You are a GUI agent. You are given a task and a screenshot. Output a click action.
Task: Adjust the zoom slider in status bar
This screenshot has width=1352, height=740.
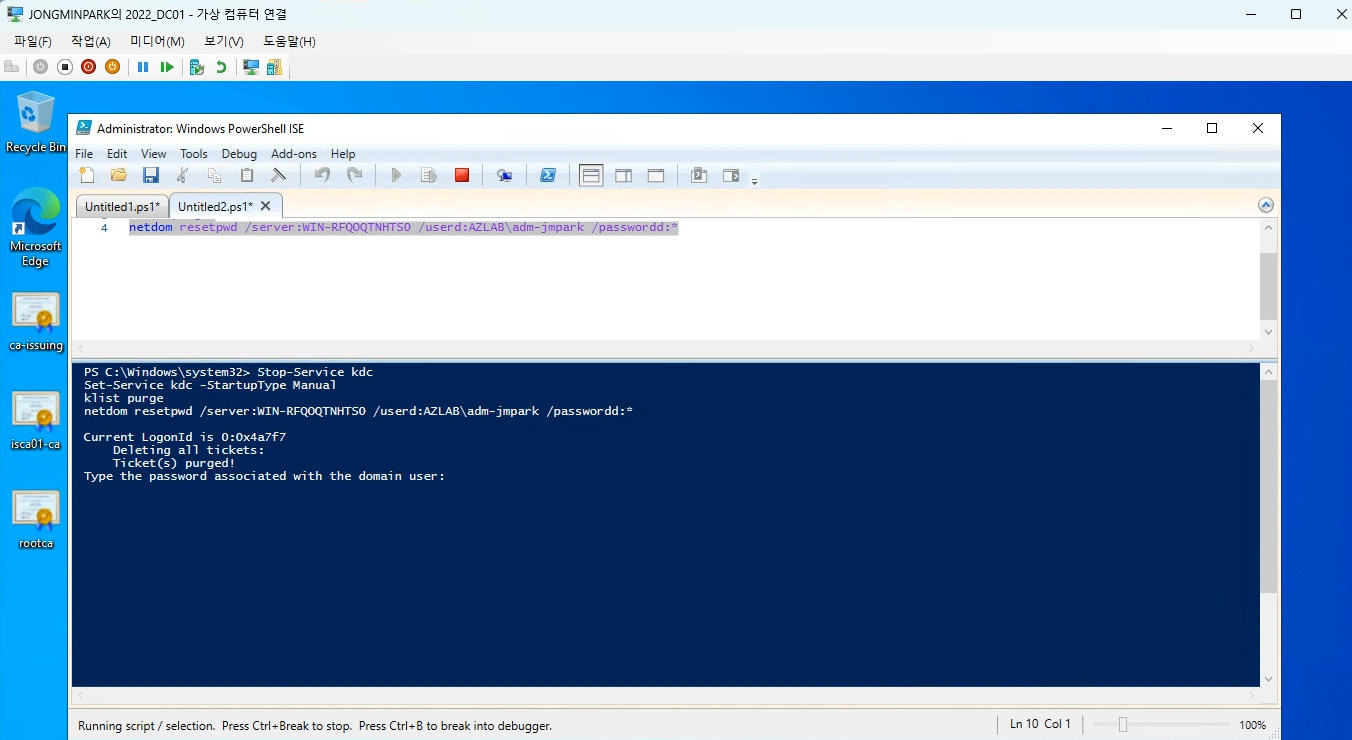pos(1122,724)
